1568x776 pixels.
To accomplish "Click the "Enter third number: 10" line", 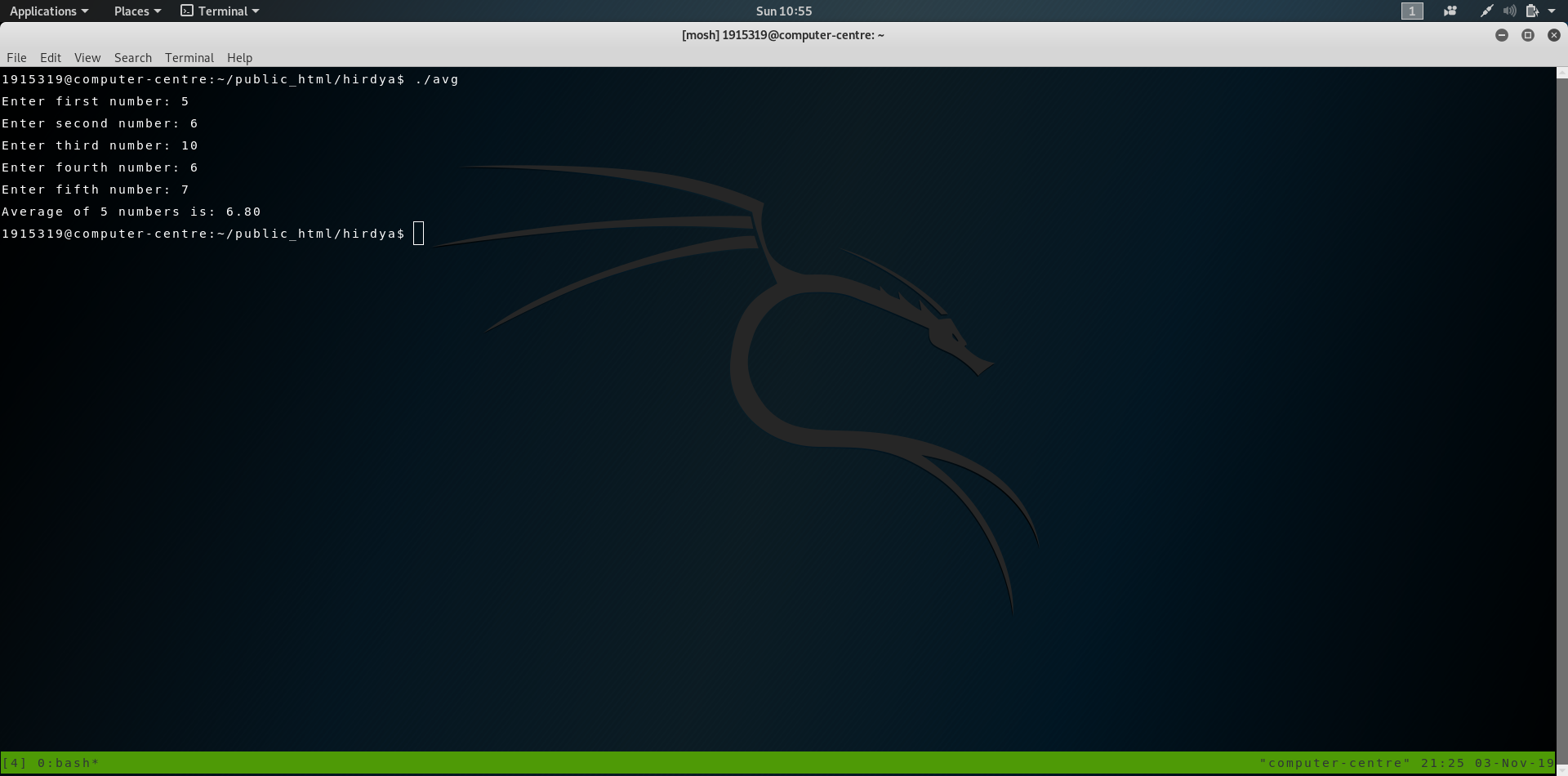I will click(x=100, y=145).
